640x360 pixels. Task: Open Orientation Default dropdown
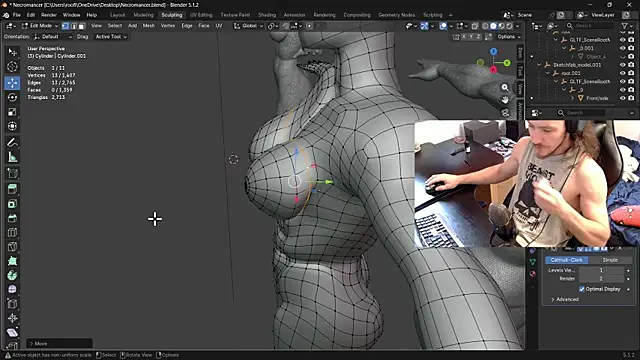(x=53, y=37)
